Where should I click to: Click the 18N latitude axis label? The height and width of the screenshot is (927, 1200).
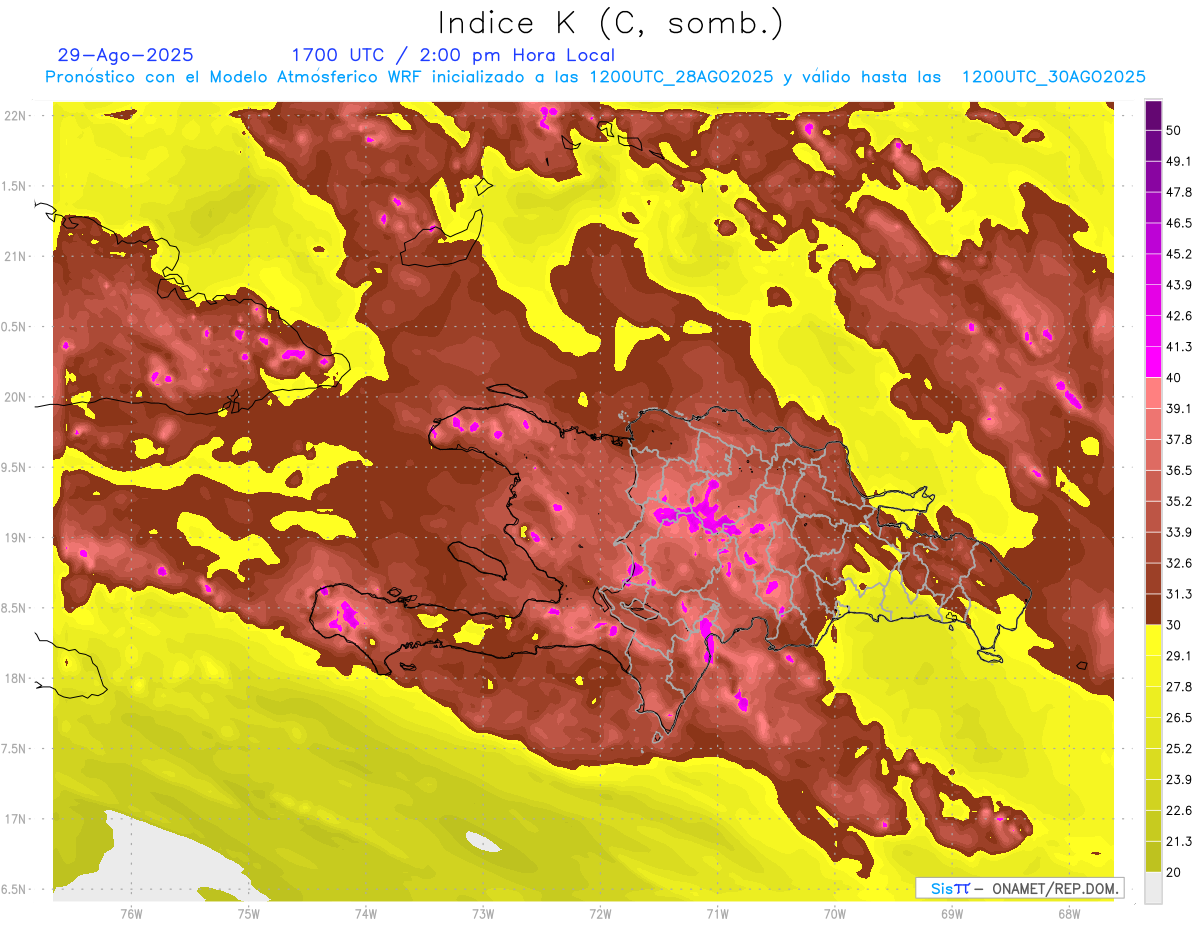[17, 678]
